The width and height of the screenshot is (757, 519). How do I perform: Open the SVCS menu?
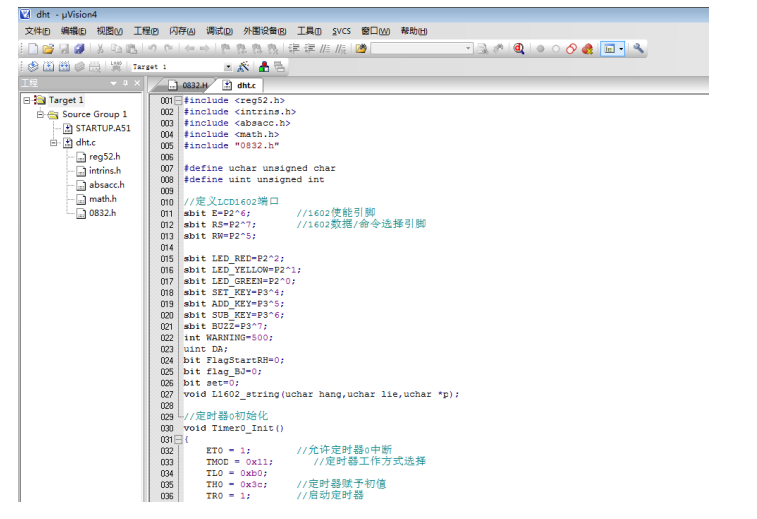[341, 31]
